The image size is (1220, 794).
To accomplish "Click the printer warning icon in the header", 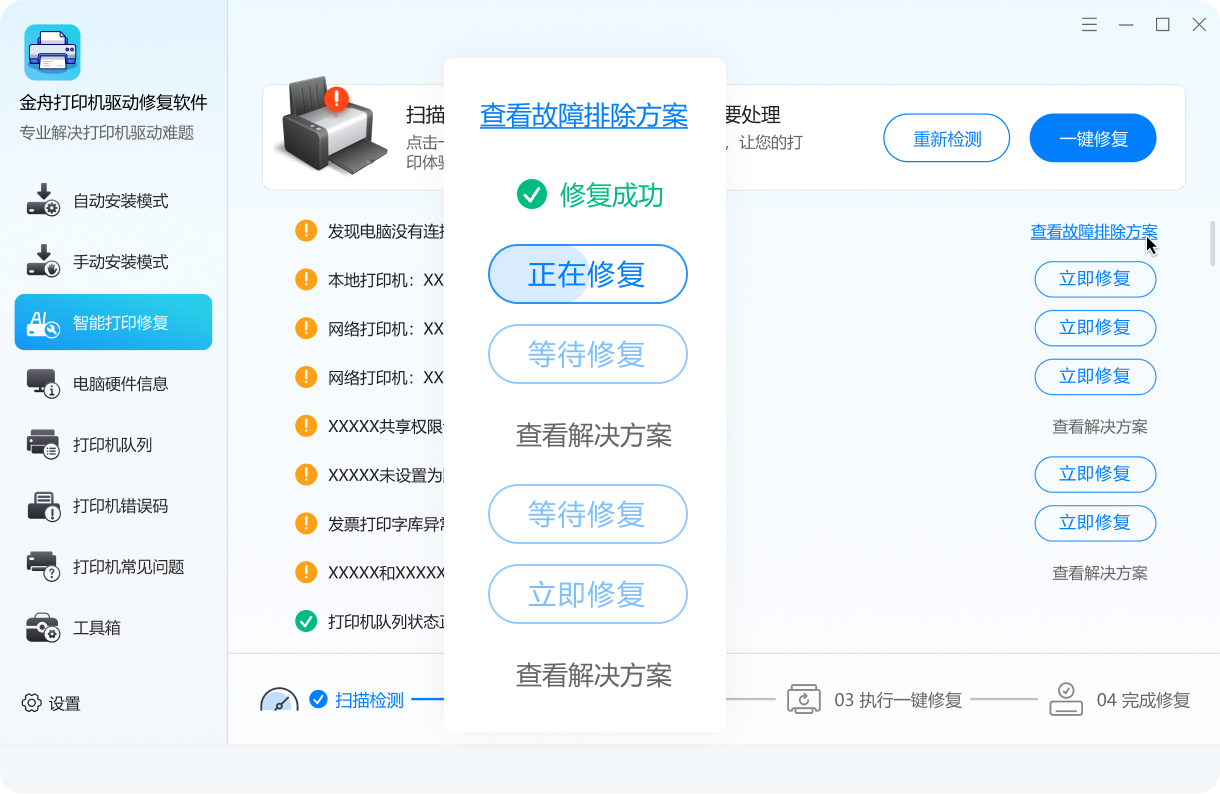I will 335,99.
